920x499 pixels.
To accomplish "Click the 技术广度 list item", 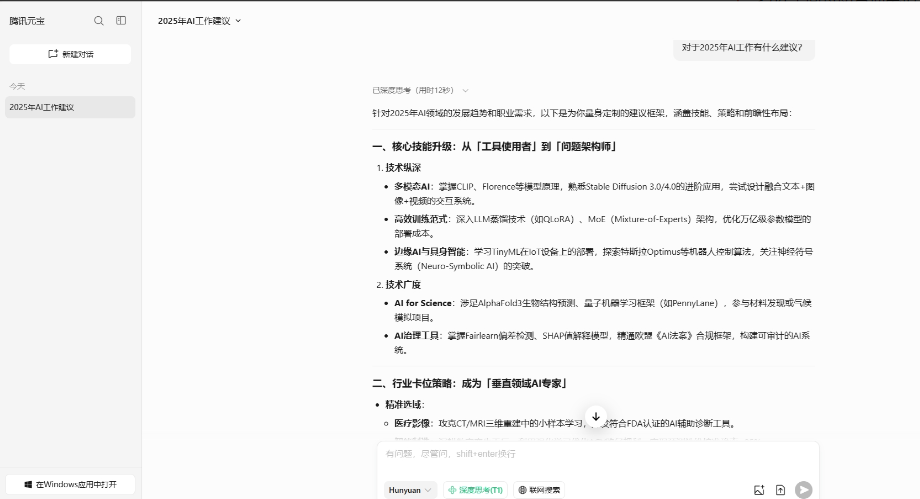I will pyautogui.click(x=403, y=285).
